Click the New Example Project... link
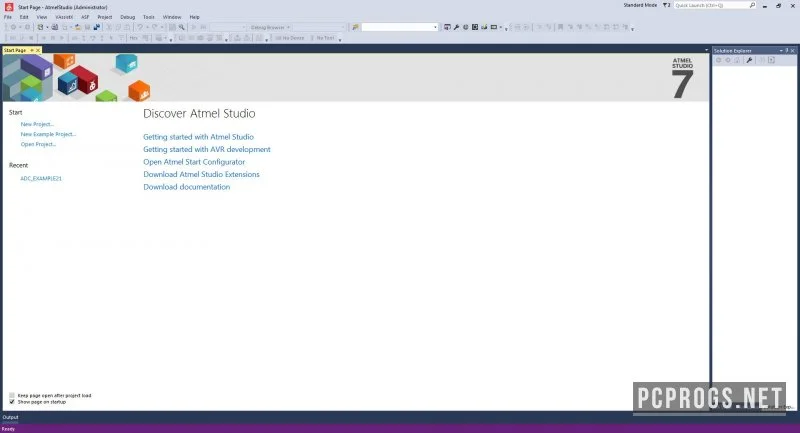Viewport: 800px width, 433px height. [48, 134]
